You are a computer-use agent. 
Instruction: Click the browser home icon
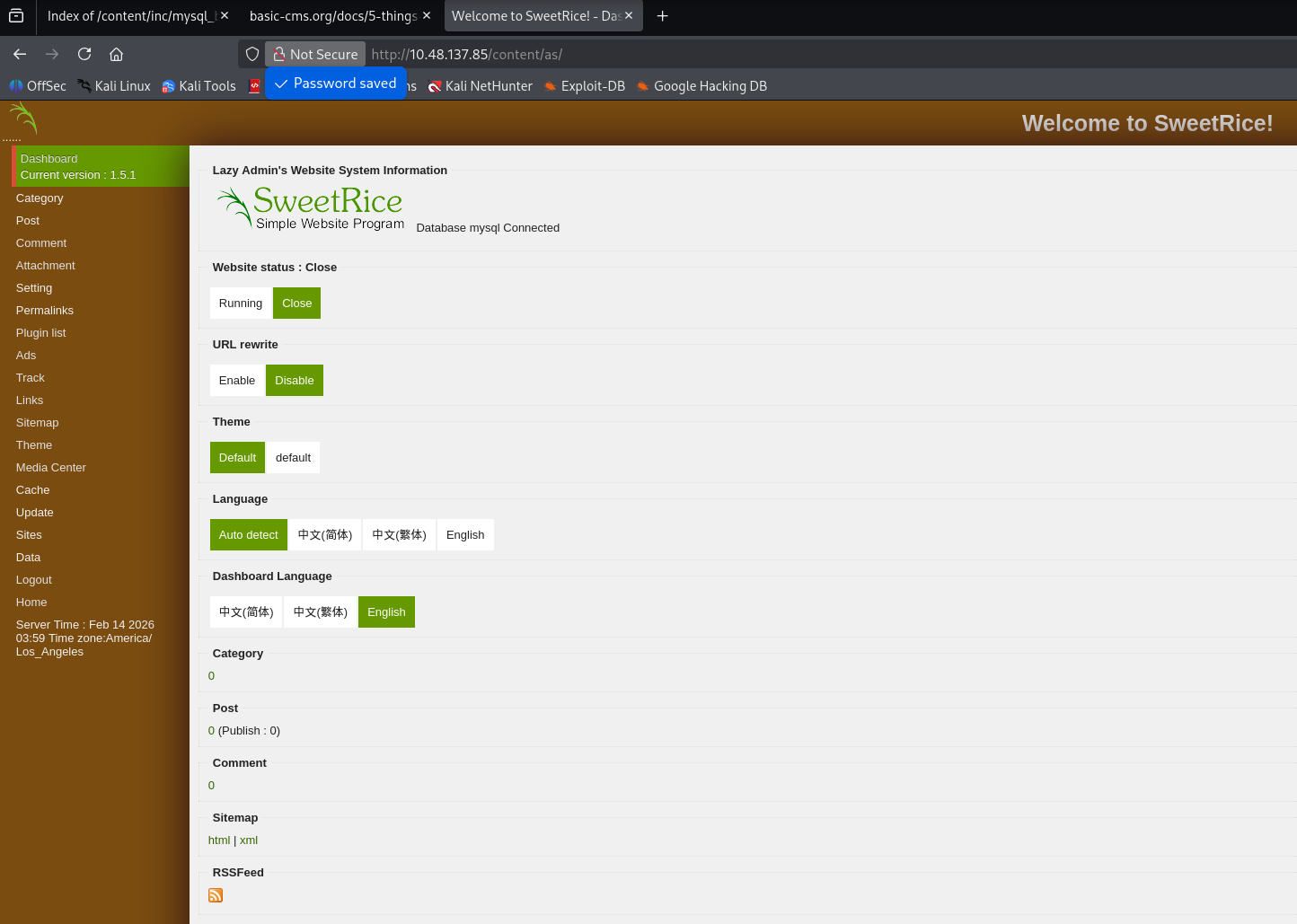pyautogui.click(x=116, y=54)
